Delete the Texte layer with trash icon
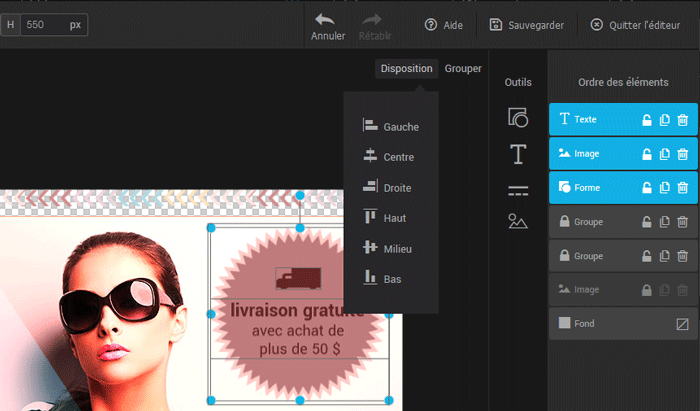This screenshot has height=411, width=700. click(x=683, y=120)
